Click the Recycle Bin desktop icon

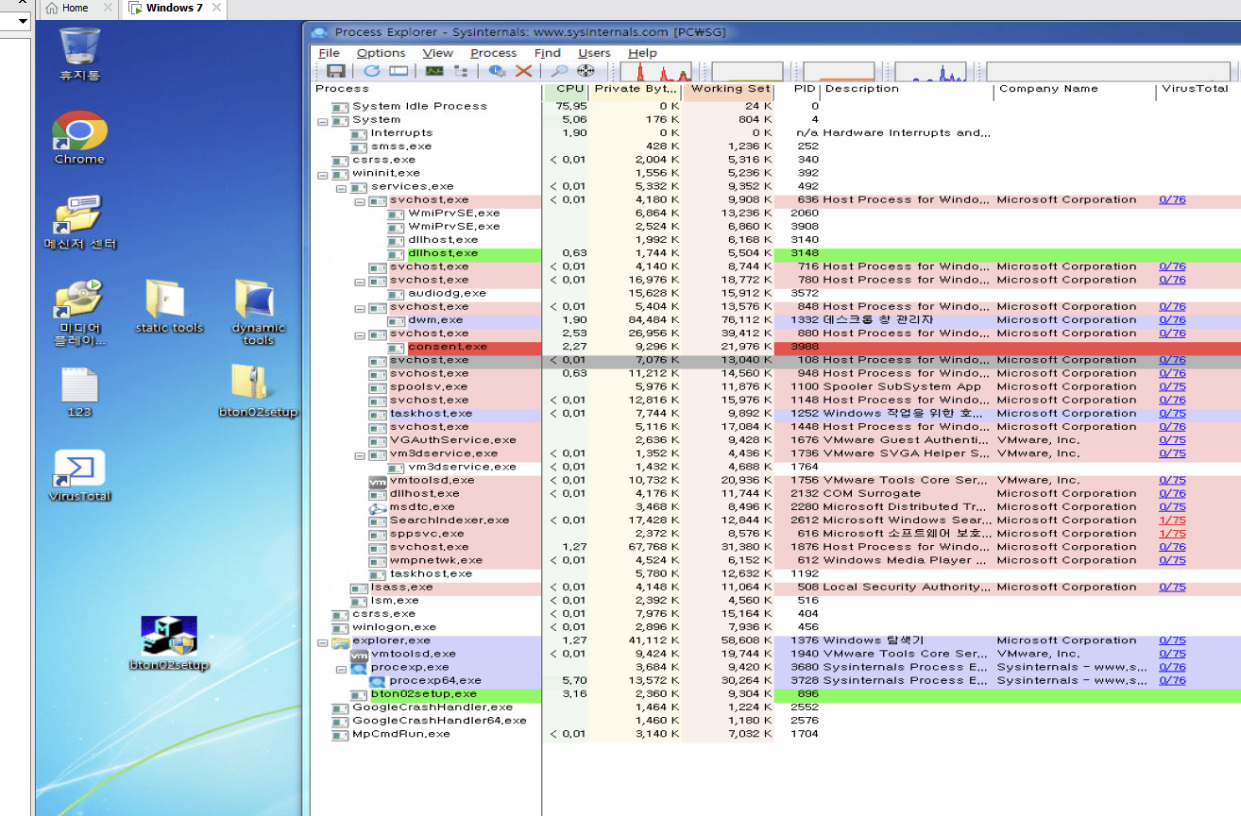pyautogui.click(x=80, y=54)
